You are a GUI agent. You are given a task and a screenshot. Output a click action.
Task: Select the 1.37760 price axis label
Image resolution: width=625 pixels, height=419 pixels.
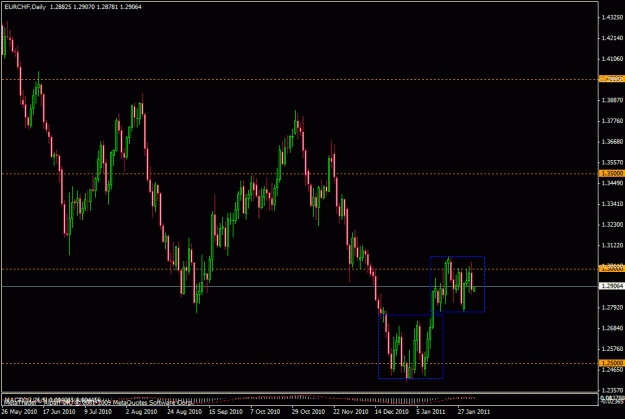(x=612, y=121)
